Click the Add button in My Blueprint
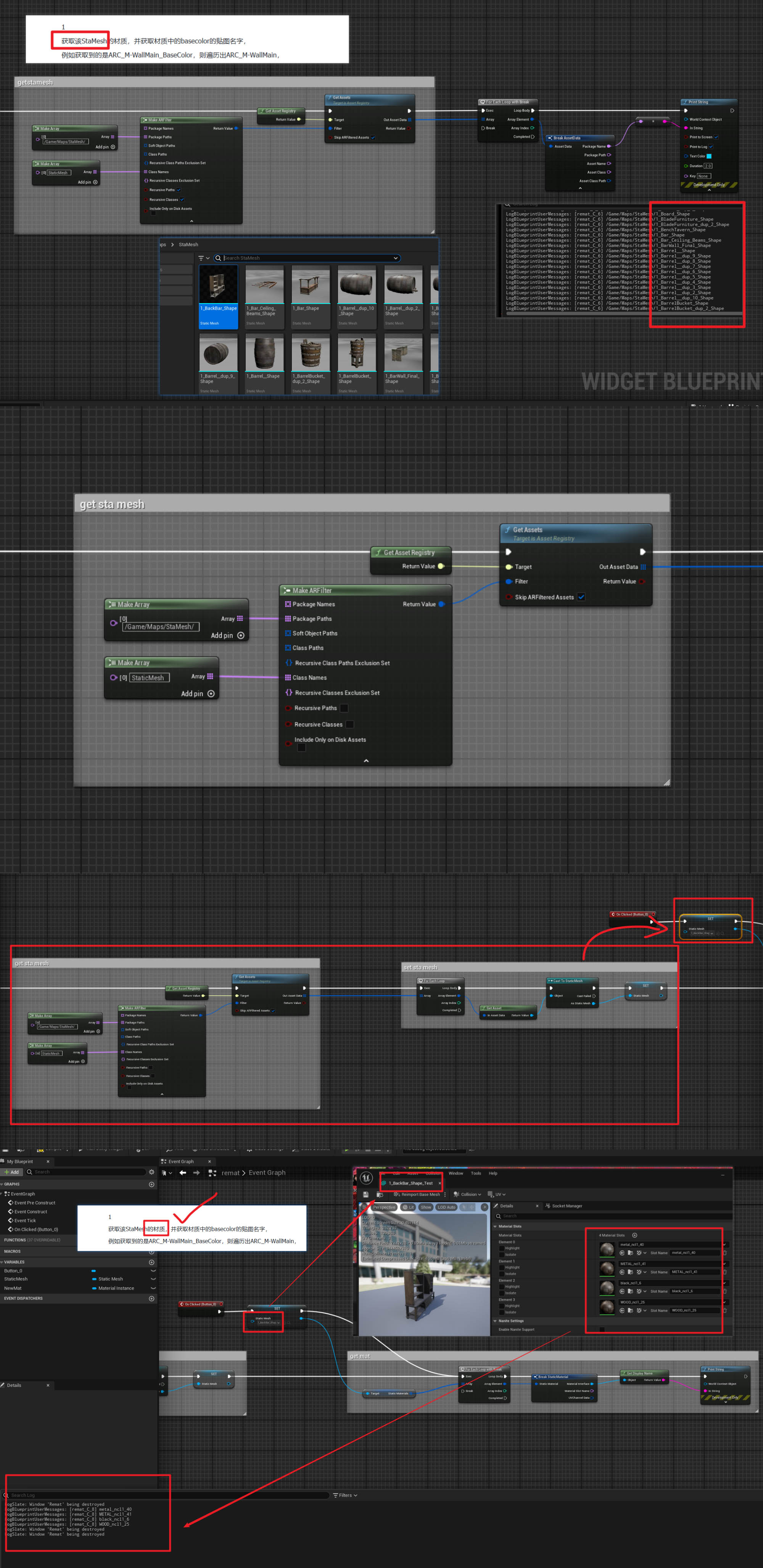The image size is (763, 1568). pyautogui.click(x=12, y=1172)
